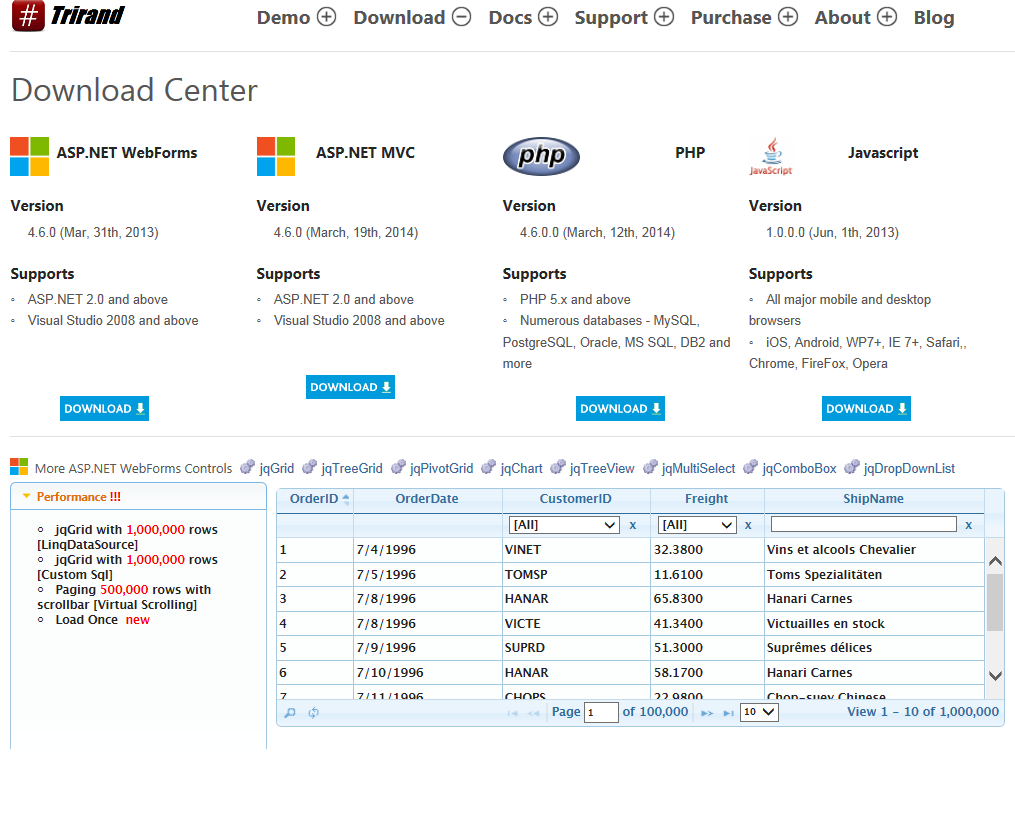Clear the Freight filter with x
Viewport: 1015px width, 817px height.
[x=748, y=525]
